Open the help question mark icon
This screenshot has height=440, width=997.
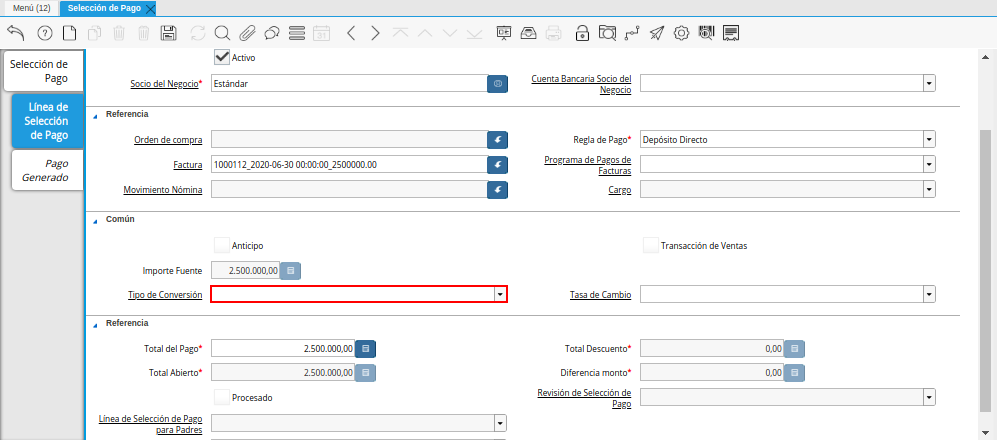(x=44, y=33)
